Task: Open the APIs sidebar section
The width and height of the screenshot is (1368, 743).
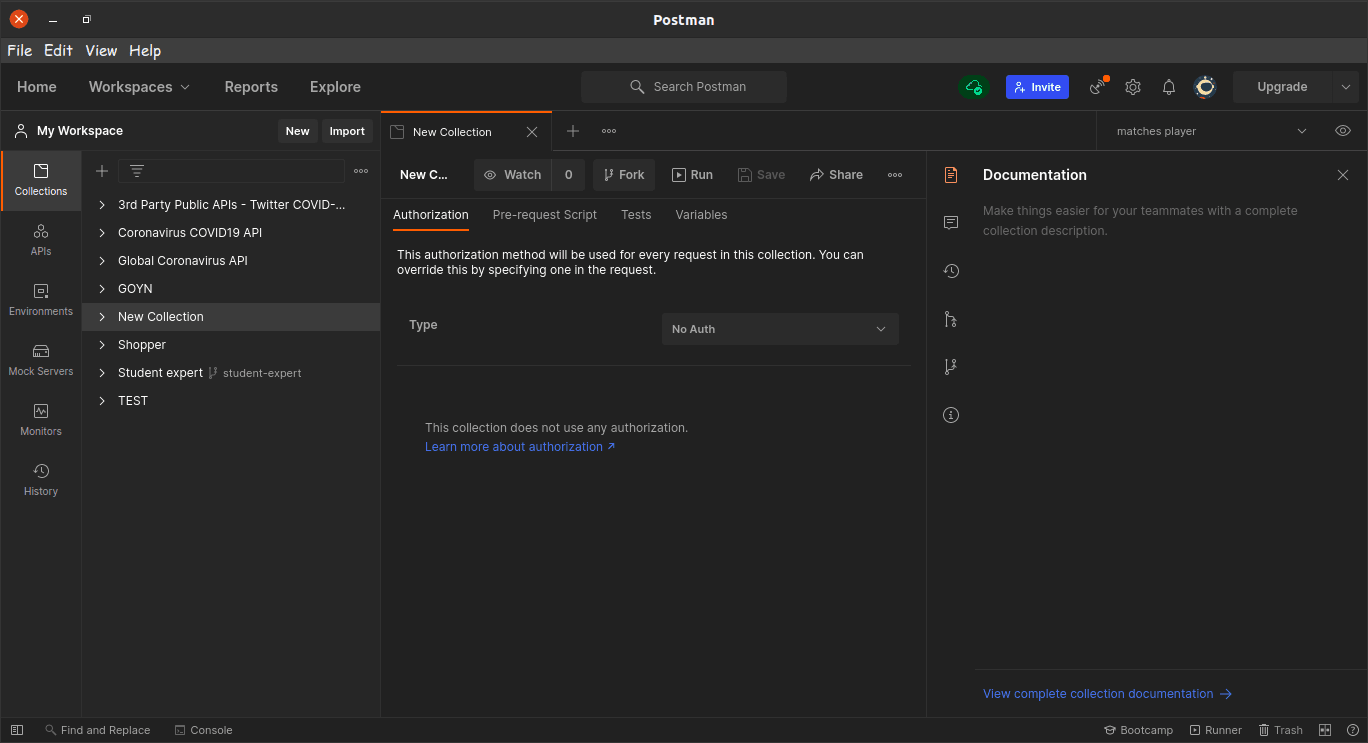Action: [41, 240]
